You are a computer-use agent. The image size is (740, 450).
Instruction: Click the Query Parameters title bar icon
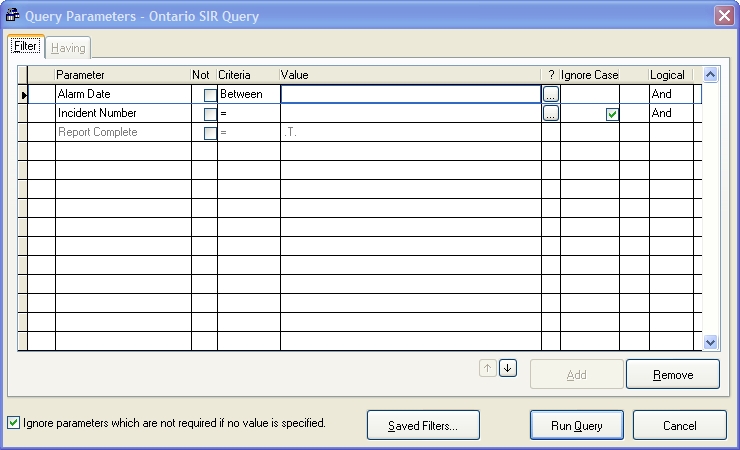tap(13, 15)
